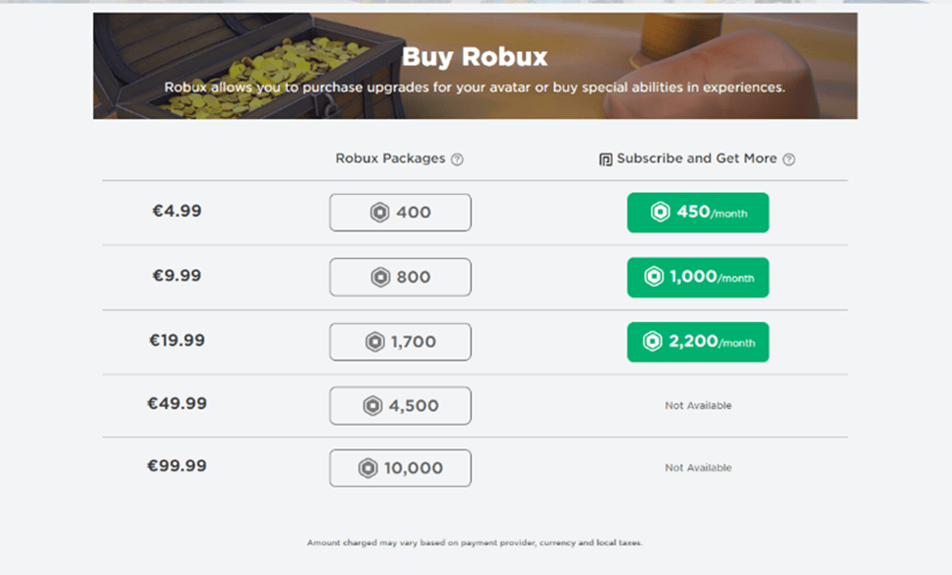
Task: Click the Robux coin icon in 800 package
Action: click(380, 277)
